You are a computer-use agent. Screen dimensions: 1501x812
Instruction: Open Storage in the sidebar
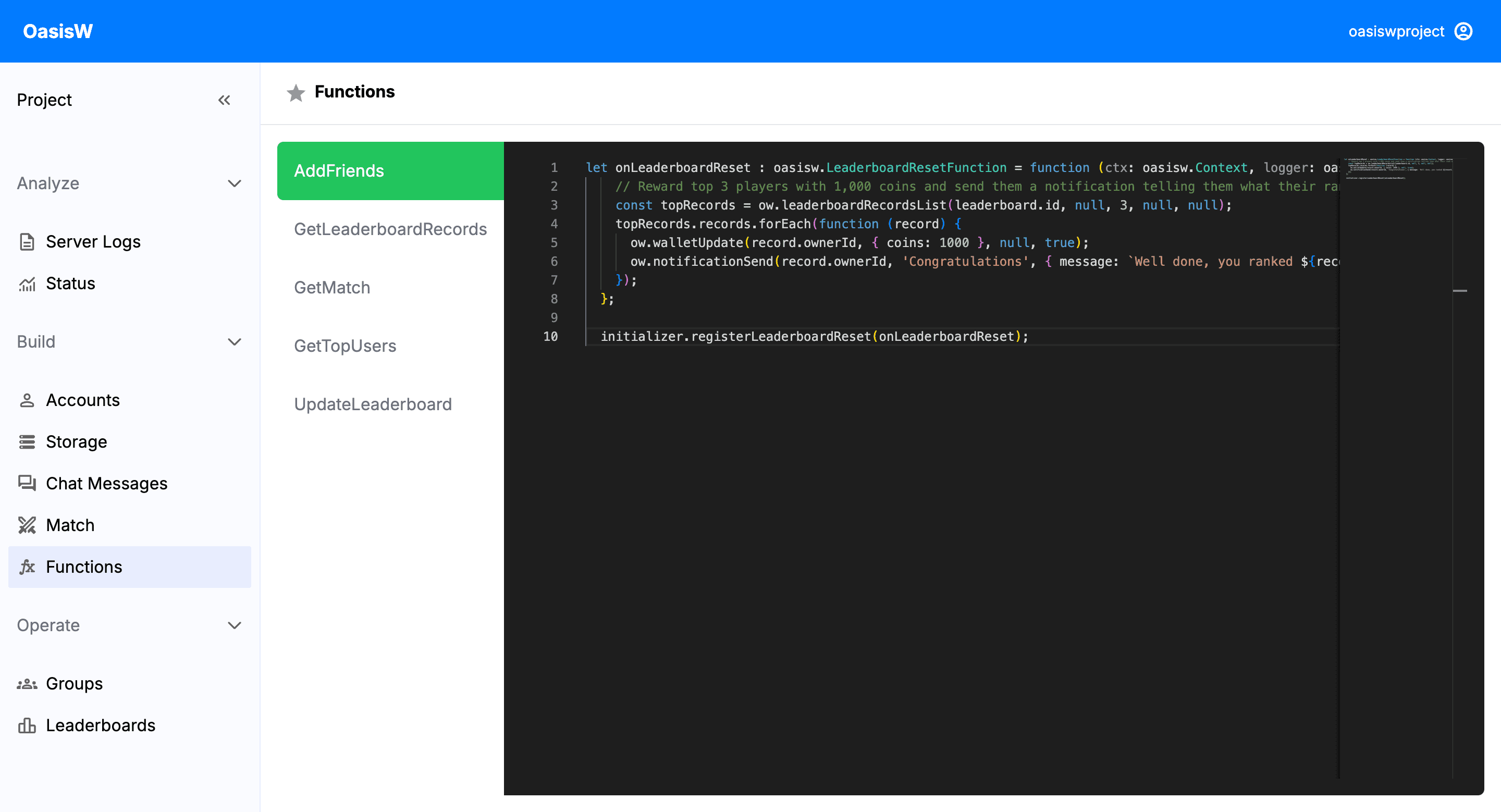click(129, 442)
